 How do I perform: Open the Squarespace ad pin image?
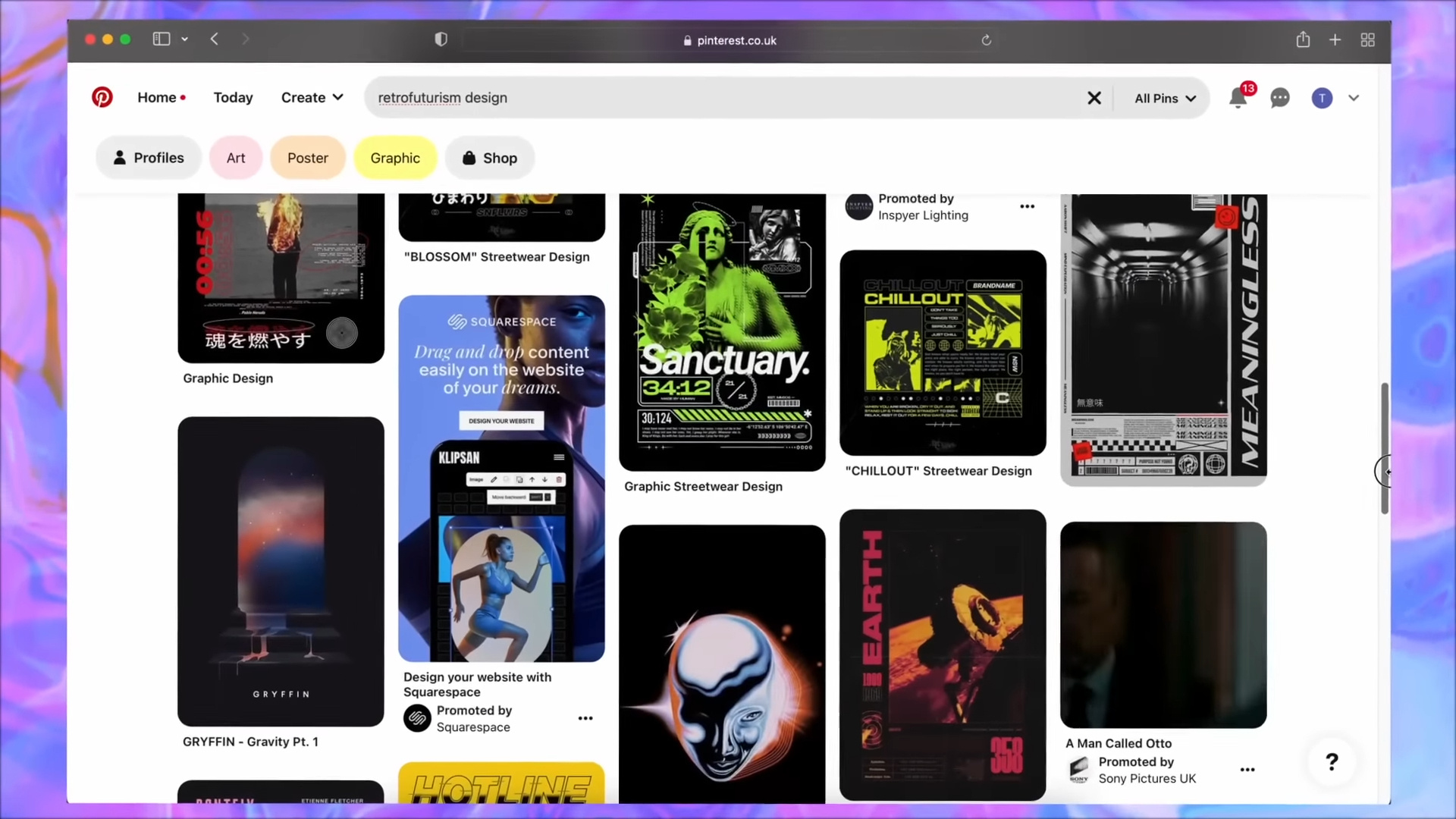coord(501,479)
